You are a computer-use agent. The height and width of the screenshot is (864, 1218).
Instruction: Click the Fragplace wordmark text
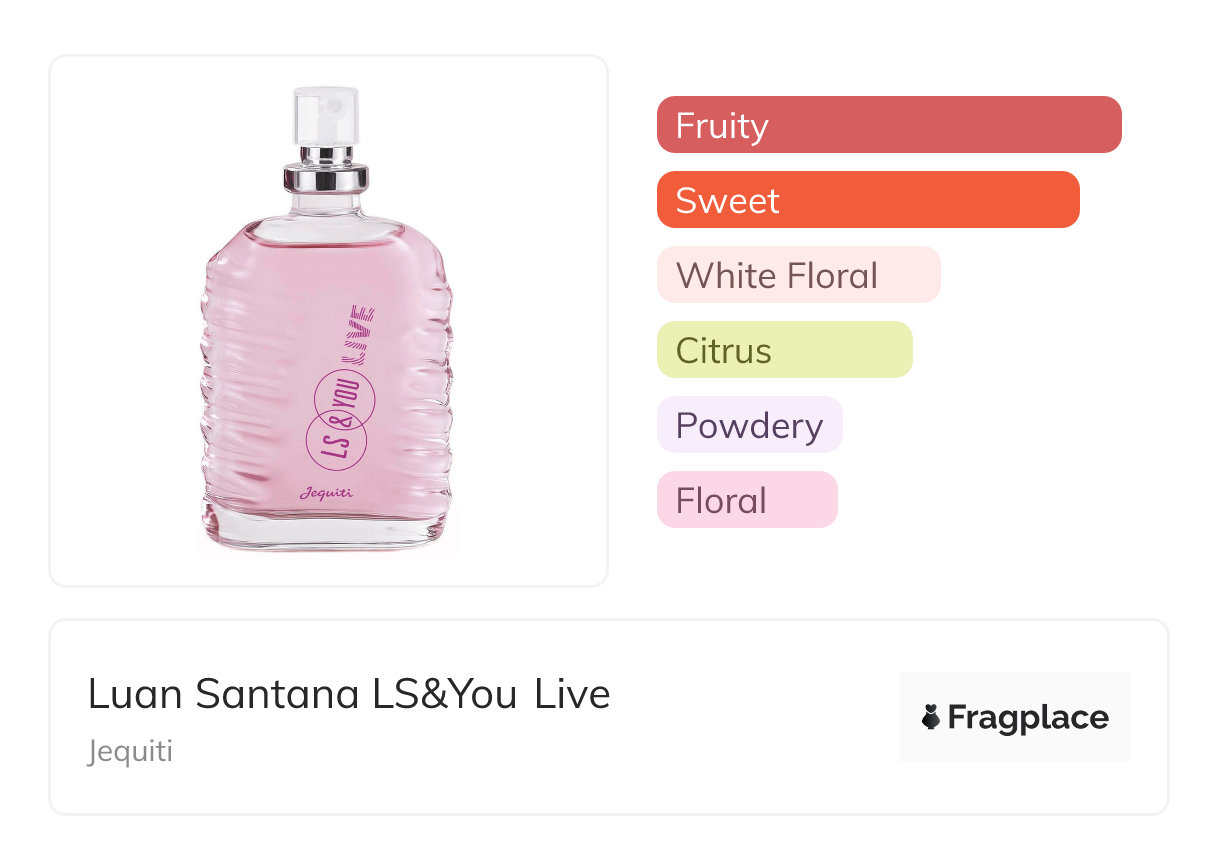[x=1028, y=717]
